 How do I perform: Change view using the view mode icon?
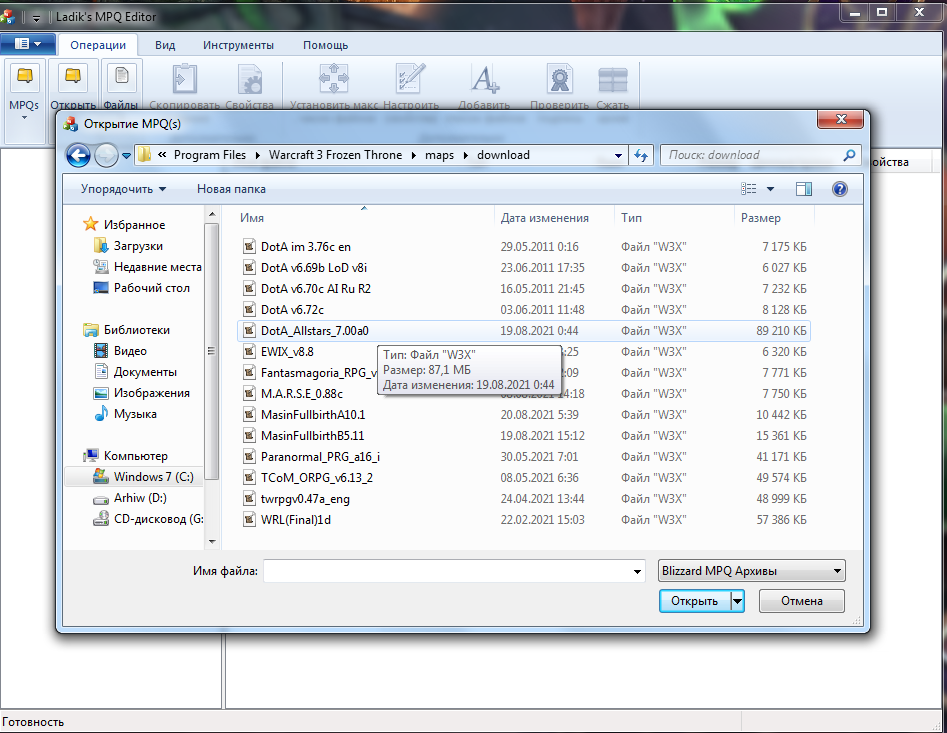coord(749,189)
